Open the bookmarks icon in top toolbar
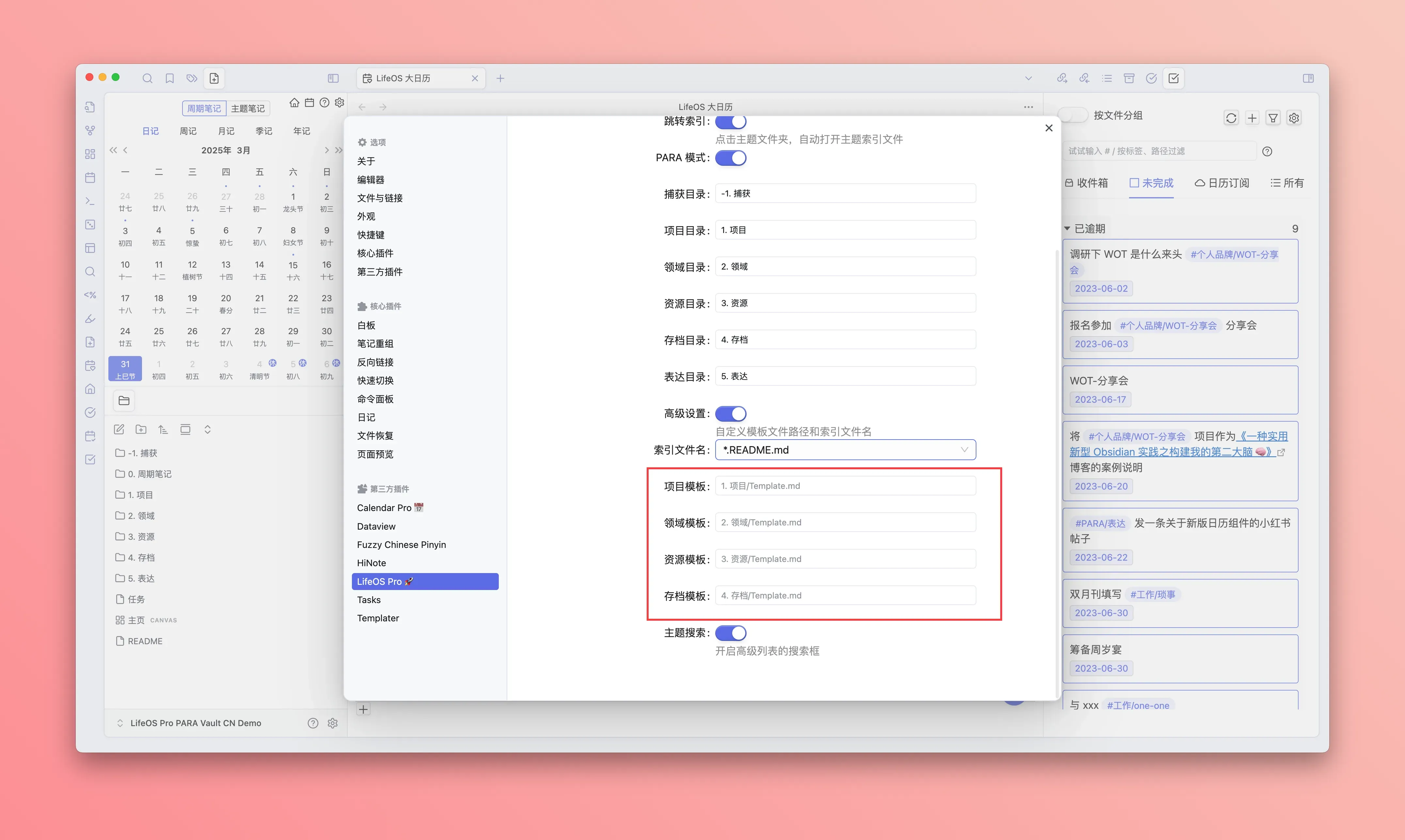1405x840 pixels. [169, 78]
